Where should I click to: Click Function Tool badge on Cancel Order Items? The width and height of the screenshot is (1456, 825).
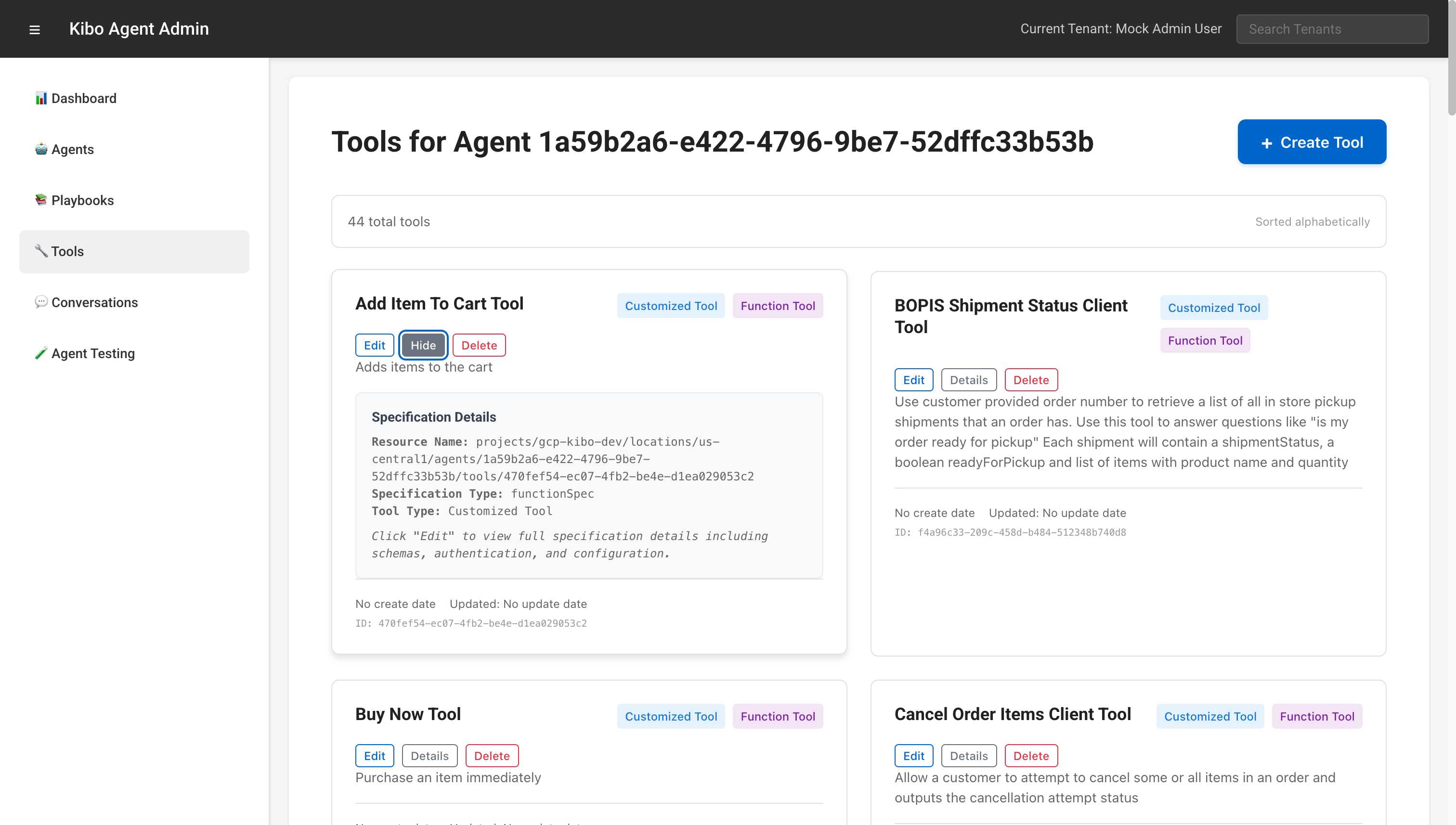coord(1317,716)
